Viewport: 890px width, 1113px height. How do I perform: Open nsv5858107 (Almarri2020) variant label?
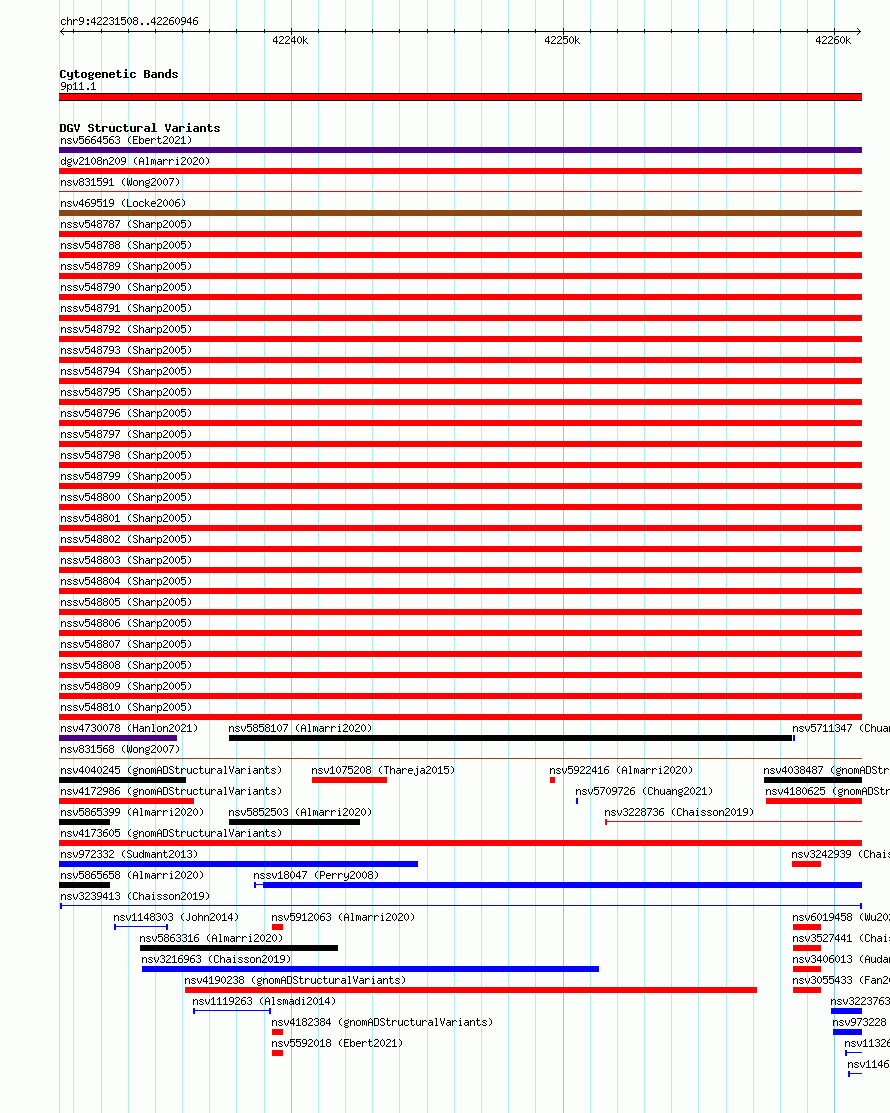pyautogui.click(x=300, y=728)
